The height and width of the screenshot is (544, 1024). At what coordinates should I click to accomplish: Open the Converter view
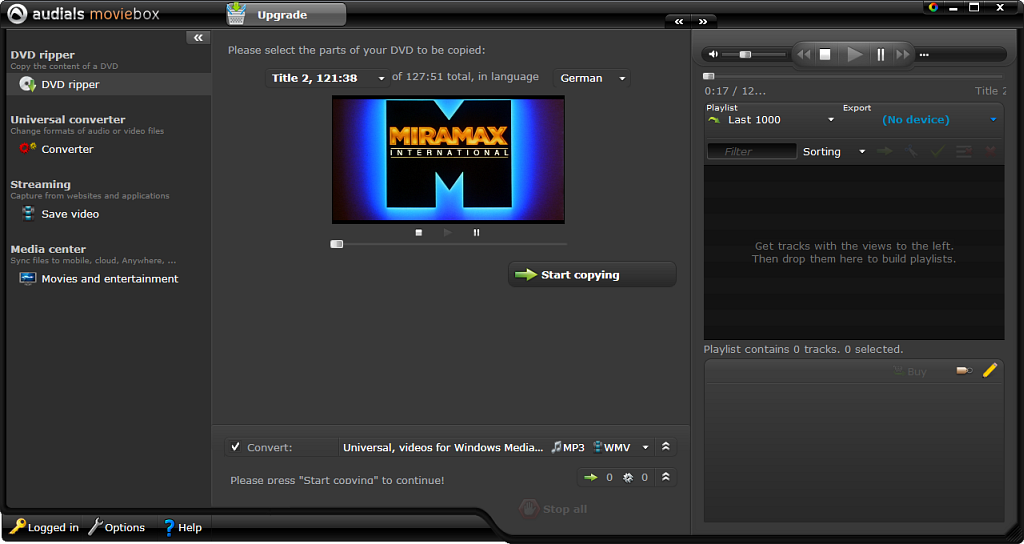67,149
